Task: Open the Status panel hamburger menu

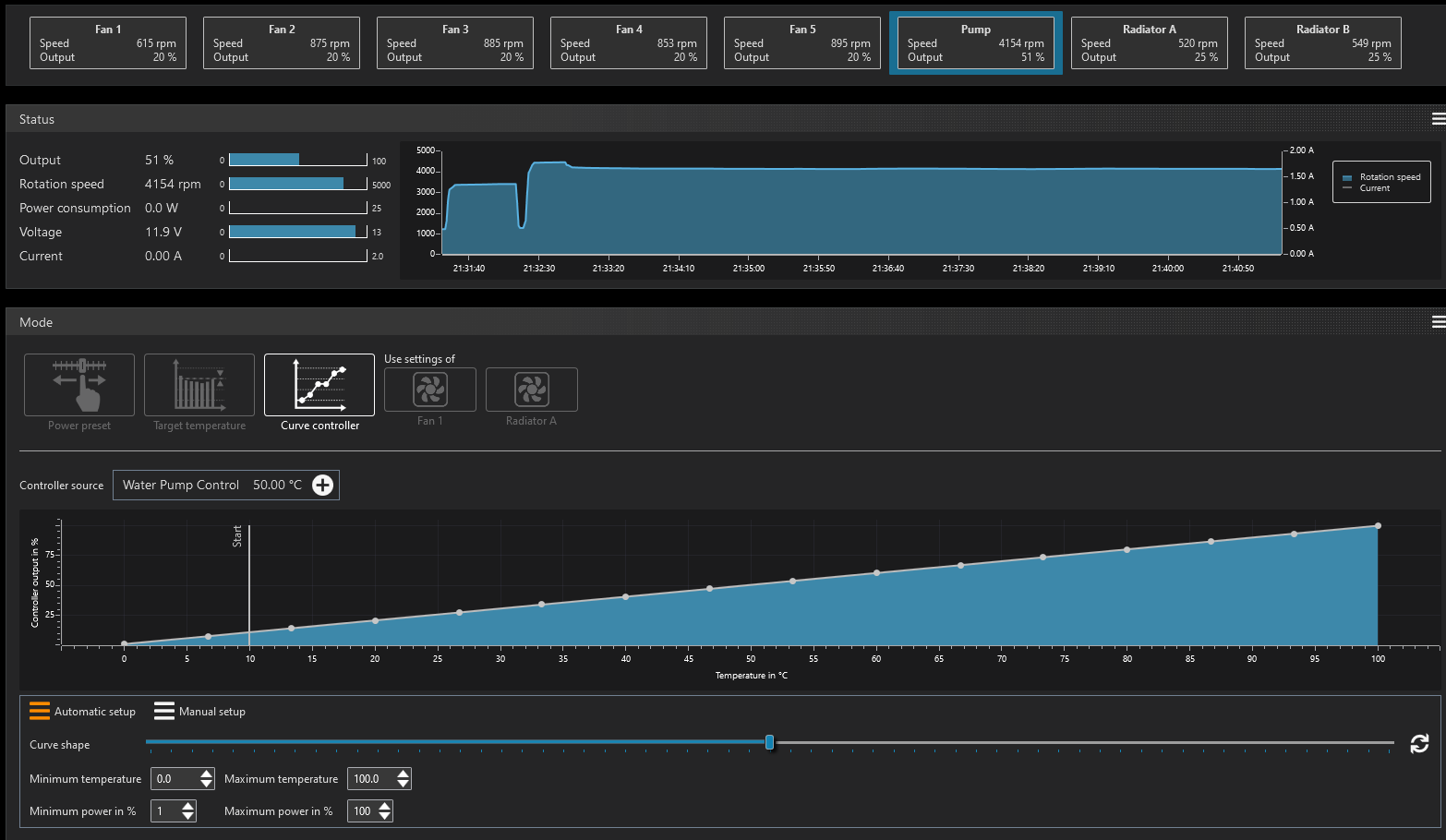Action: coord(1438,119)
